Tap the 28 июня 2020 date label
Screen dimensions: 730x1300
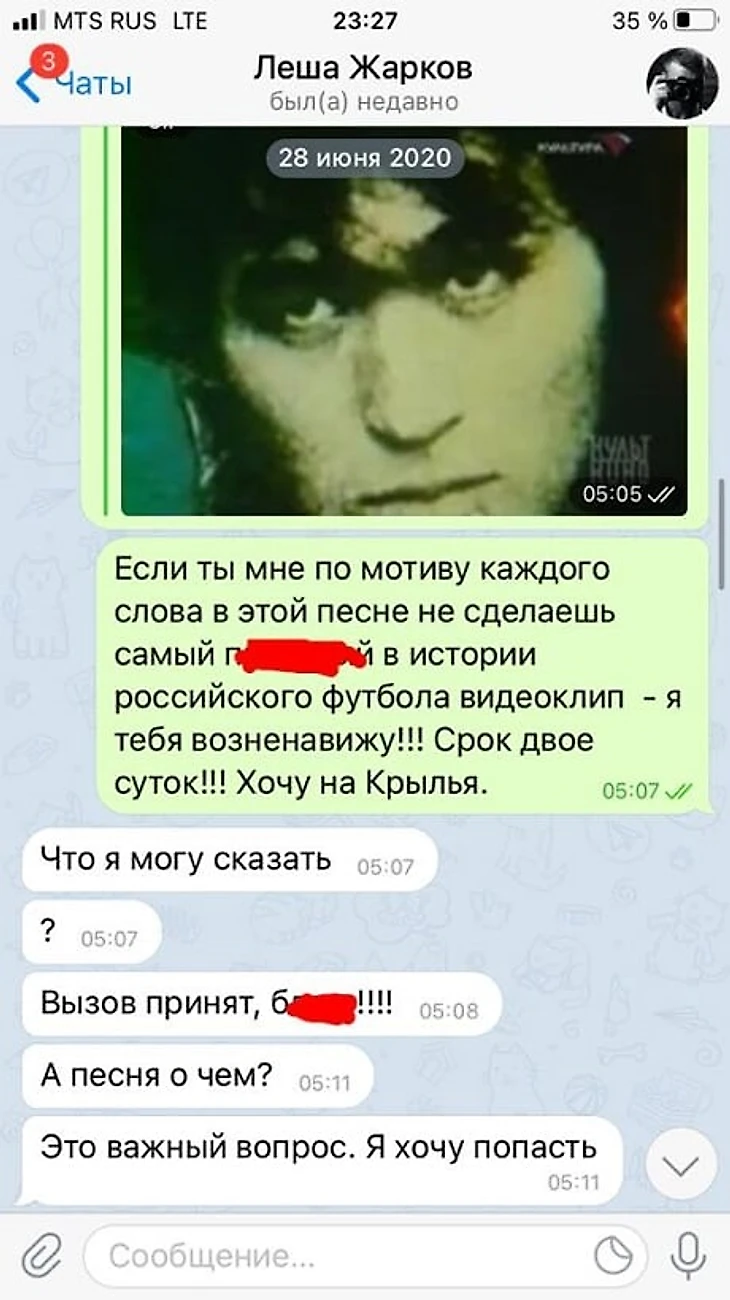(x=365, y=158)
